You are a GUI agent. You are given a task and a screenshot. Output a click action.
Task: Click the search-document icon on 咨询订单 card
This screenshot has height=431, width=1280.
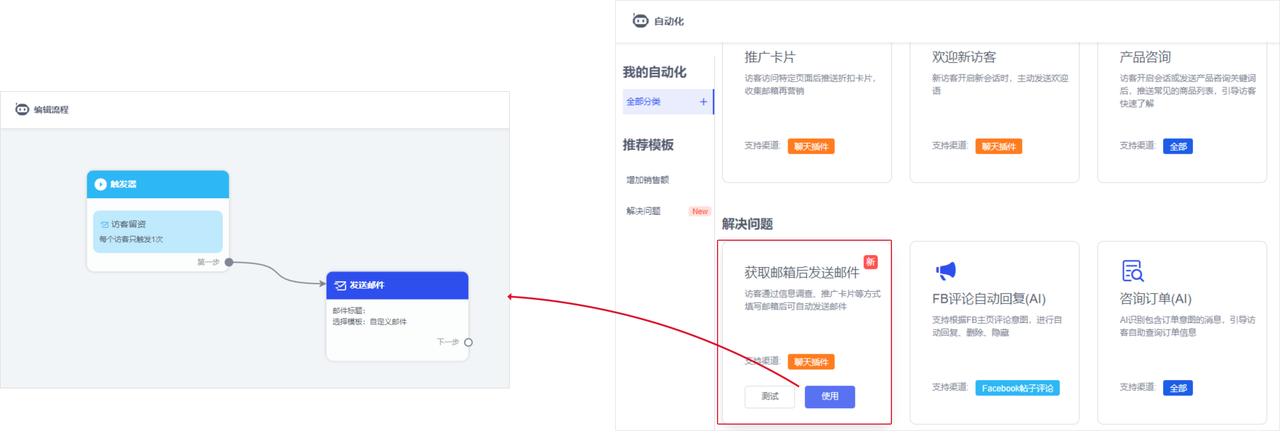point(1132,271)
